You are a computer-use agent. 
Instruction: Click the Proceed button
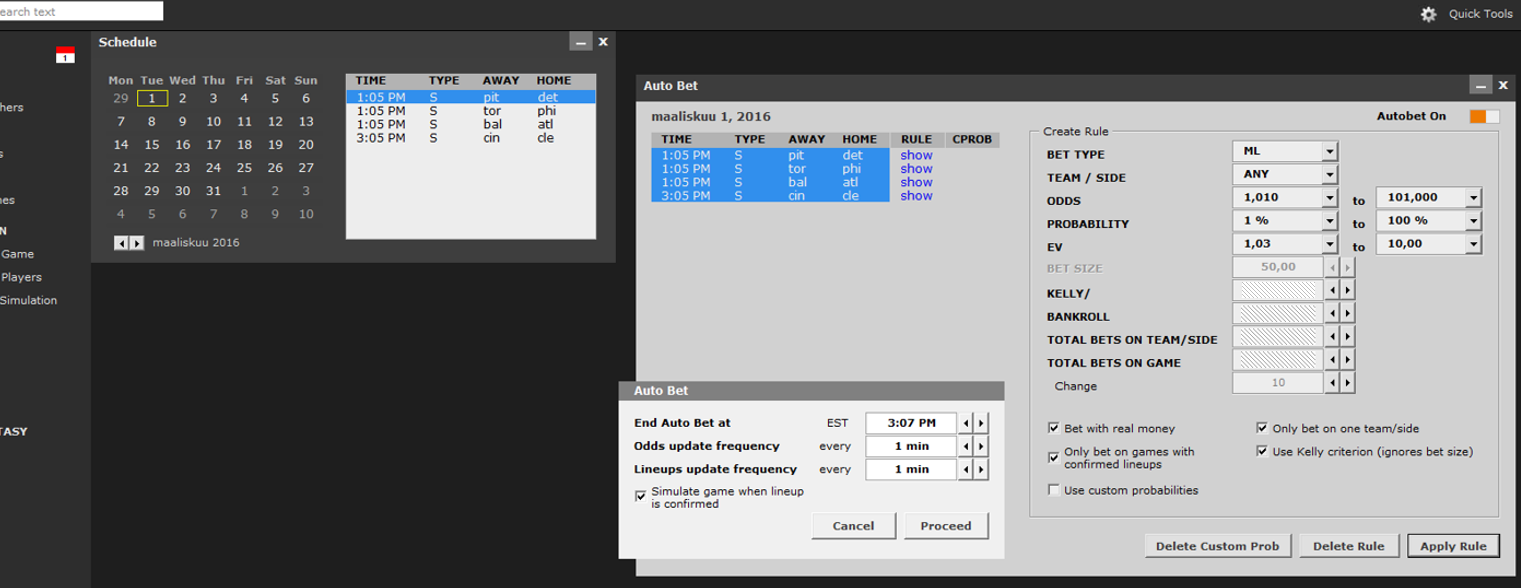946,526
